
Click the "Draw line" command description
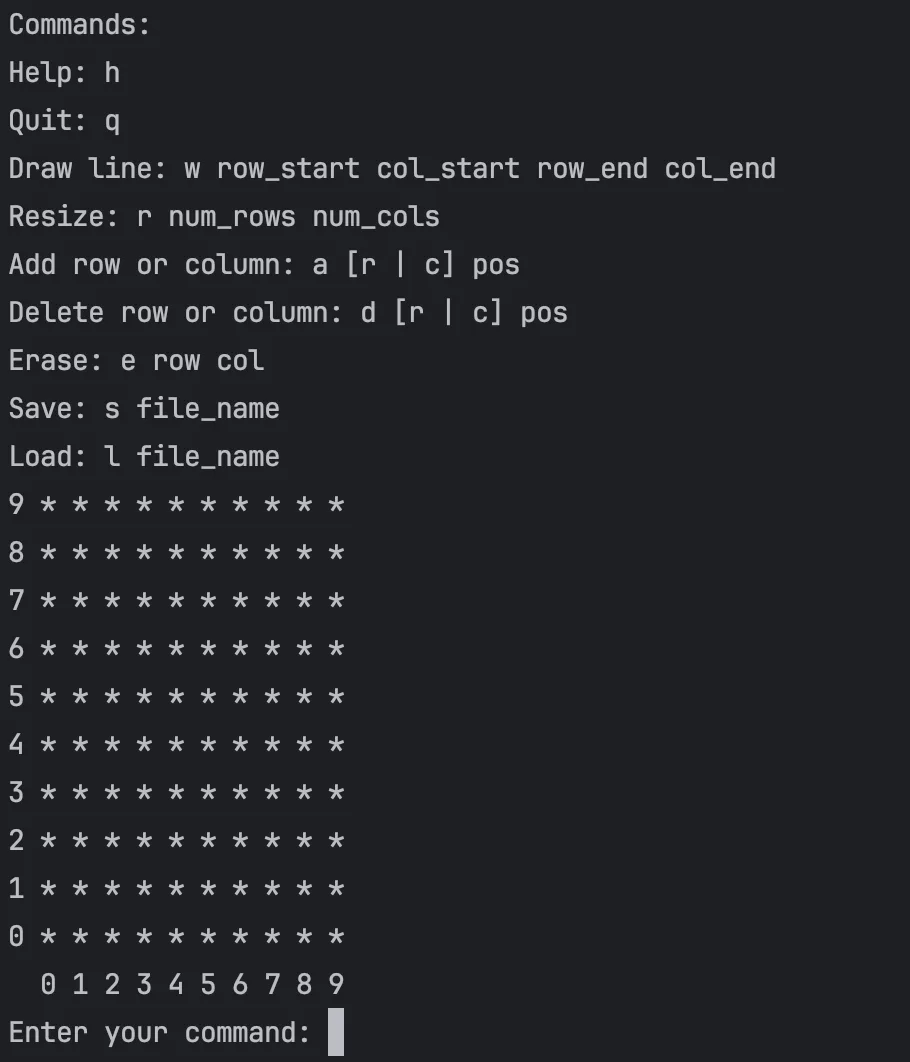point(392,169)
